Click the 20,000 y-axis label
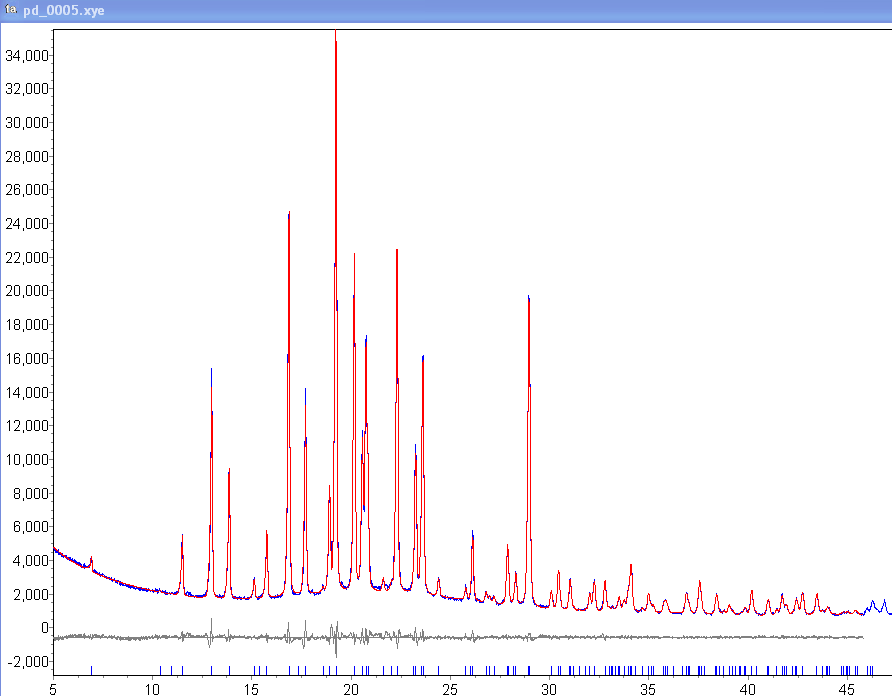Viewport: 892px width, 696px height. coord(27,291)
